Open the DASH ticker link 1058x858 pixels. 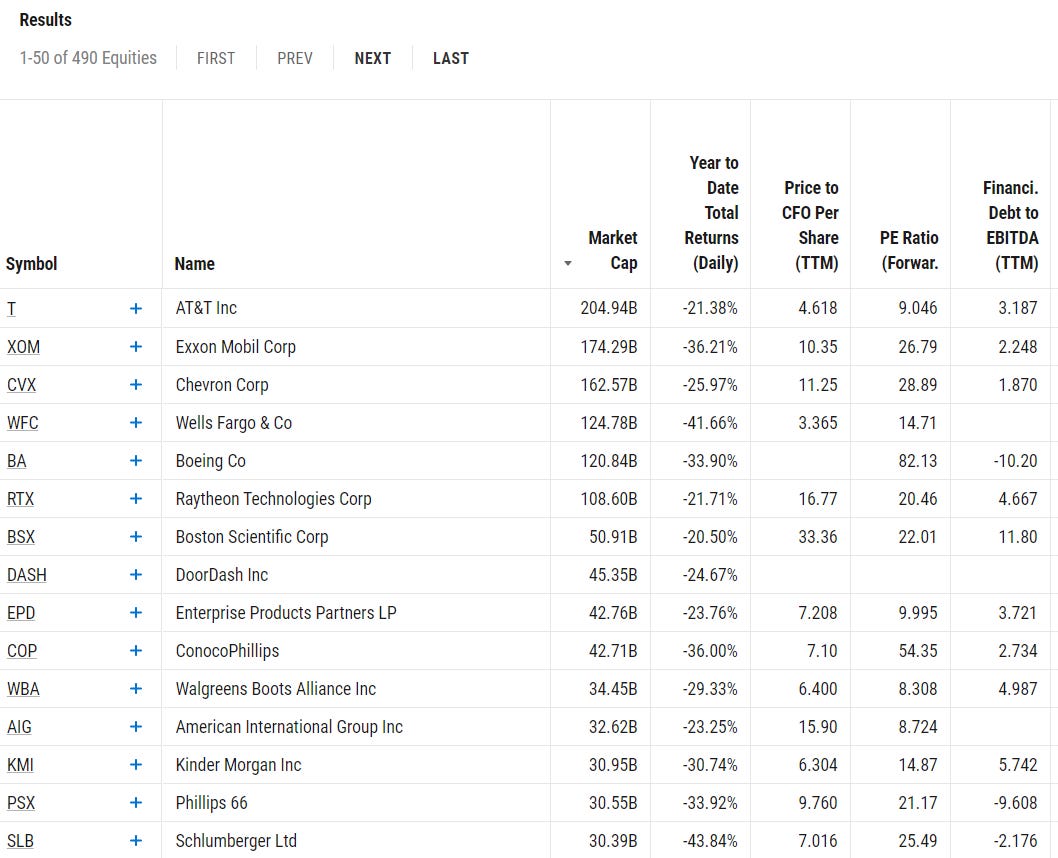click(x=27, y=575)
